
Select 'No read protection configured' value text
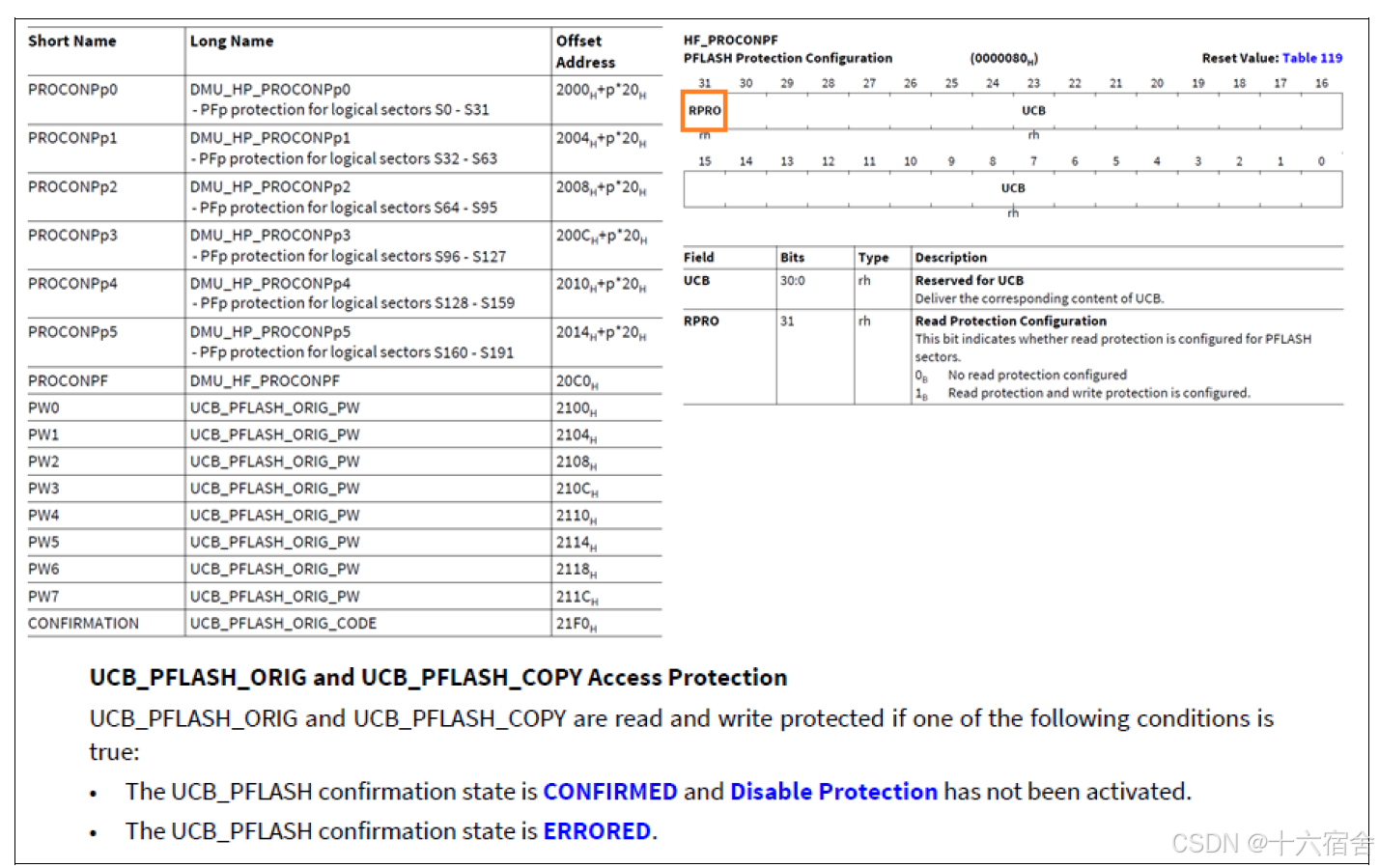(x=1037, y=375)
